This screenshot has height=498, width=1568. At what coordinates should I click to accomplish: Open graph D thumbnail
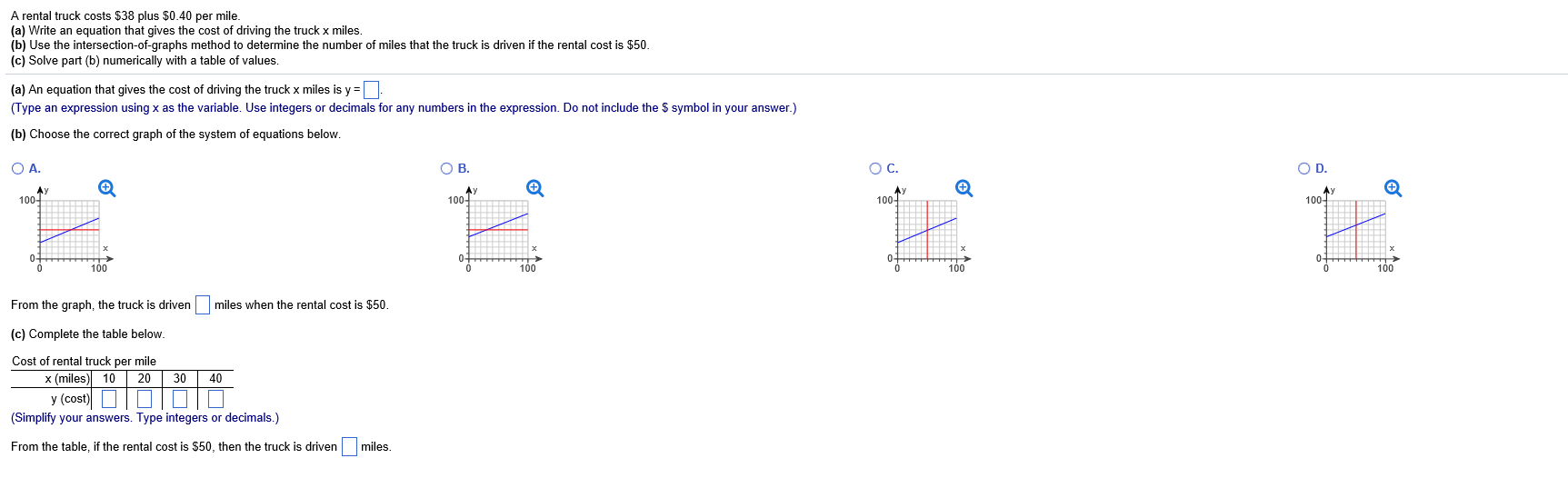coord(1355,230)
